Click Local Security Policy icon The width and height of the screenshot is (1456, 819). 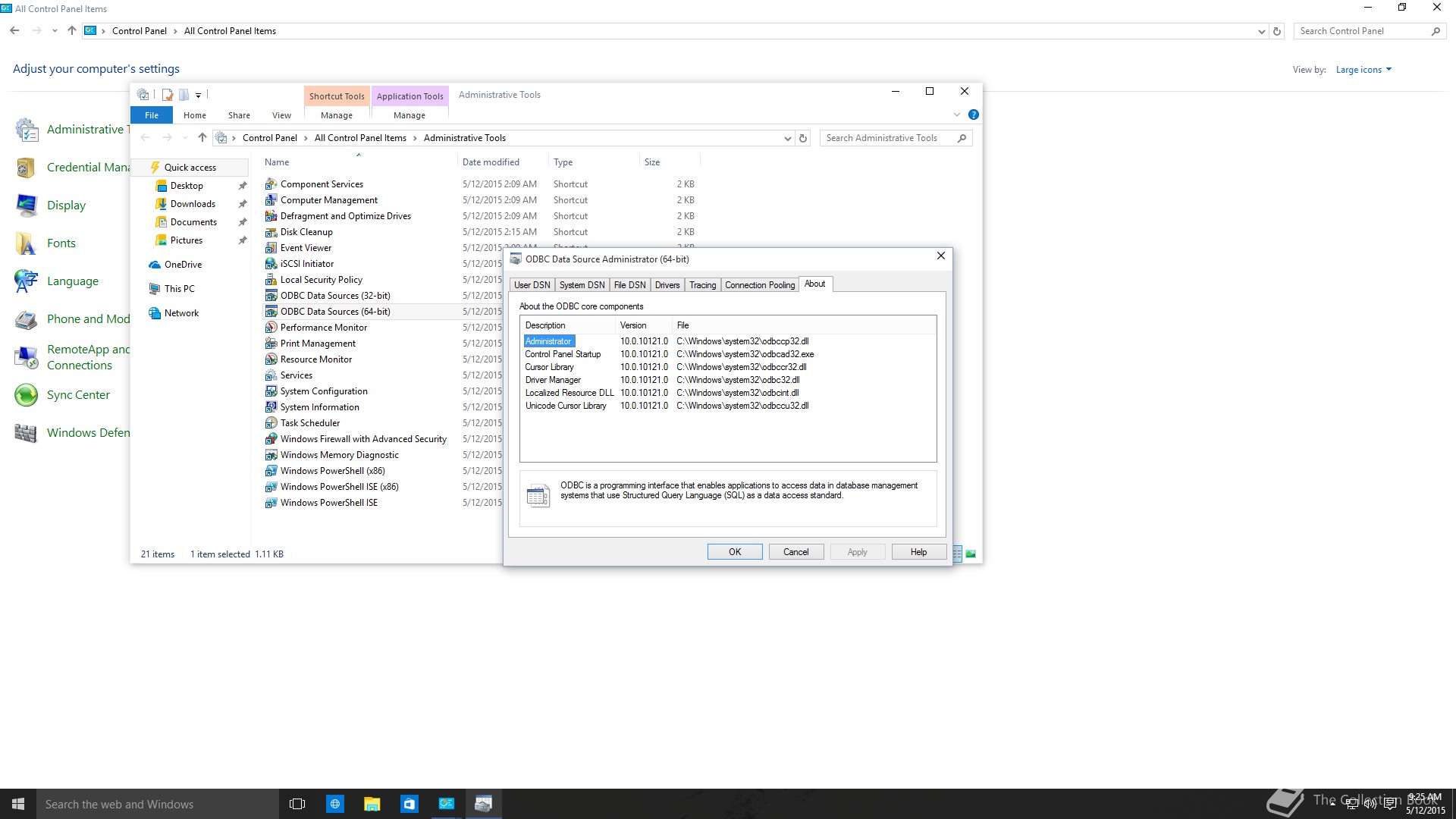tap(271, 280)
